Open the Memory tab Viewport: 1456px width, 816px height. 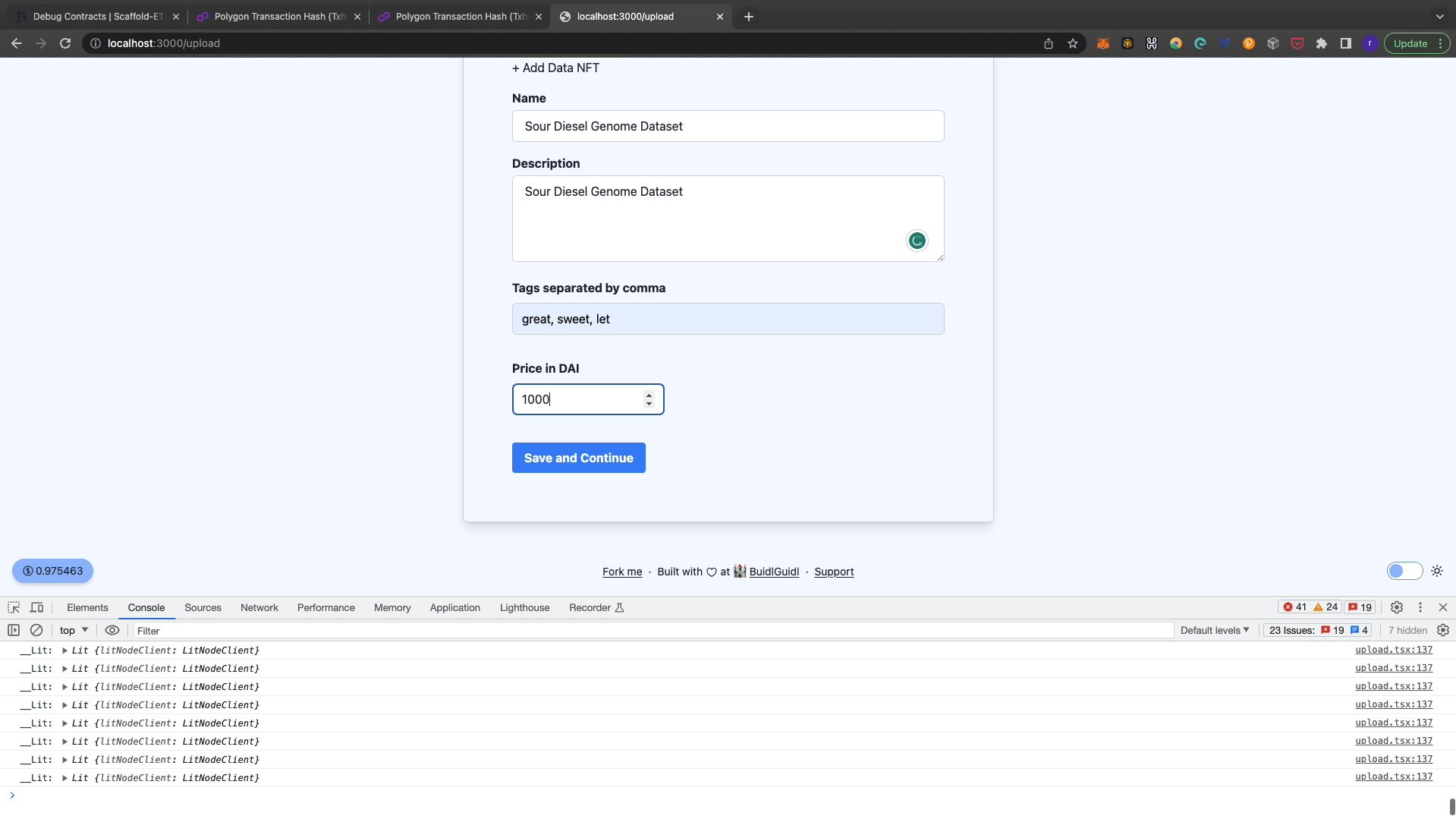coord(392,607)
